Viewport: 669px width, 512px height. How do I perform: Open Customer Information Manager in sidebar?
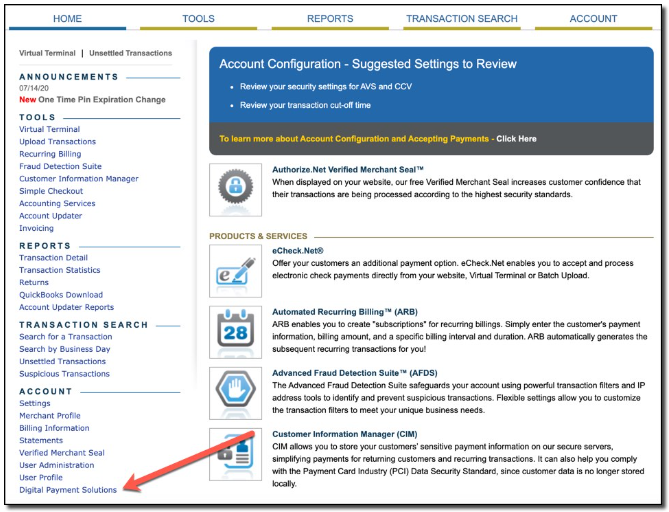coord(79,179)
